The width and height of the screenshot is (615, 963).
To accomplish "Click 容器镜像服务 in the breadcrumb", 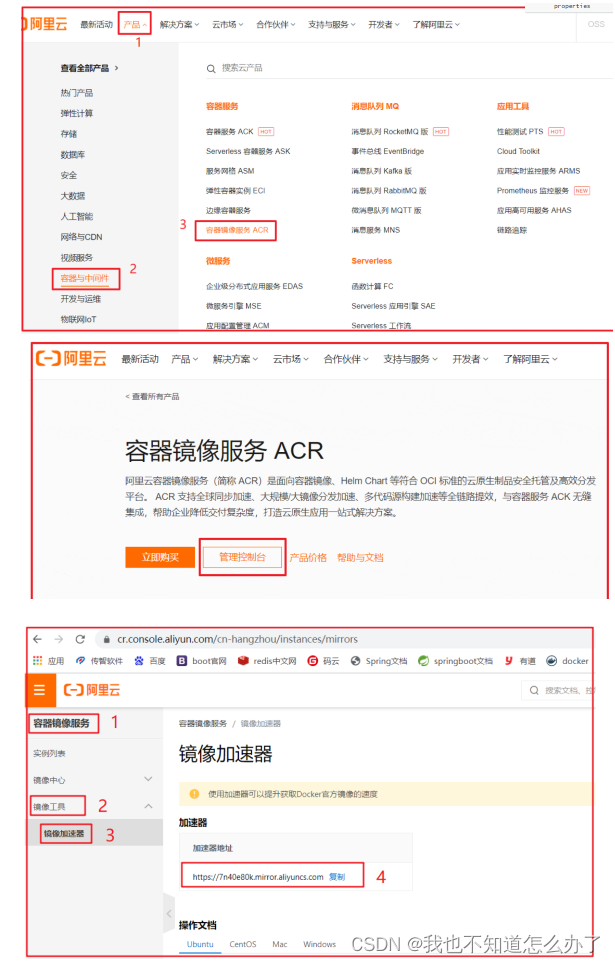I will [203, 724].
